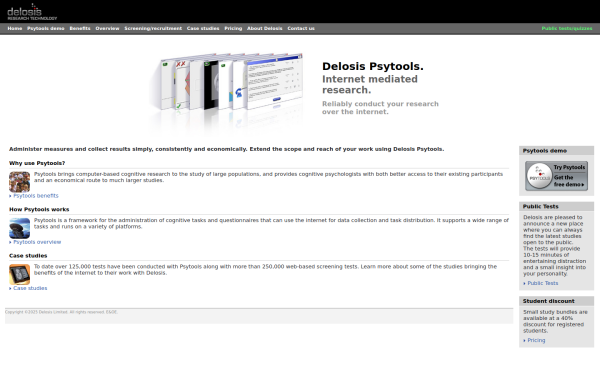Open the Public Tests link in sidebar
This screenshot has width=600, height=375.
click(543, 283)
